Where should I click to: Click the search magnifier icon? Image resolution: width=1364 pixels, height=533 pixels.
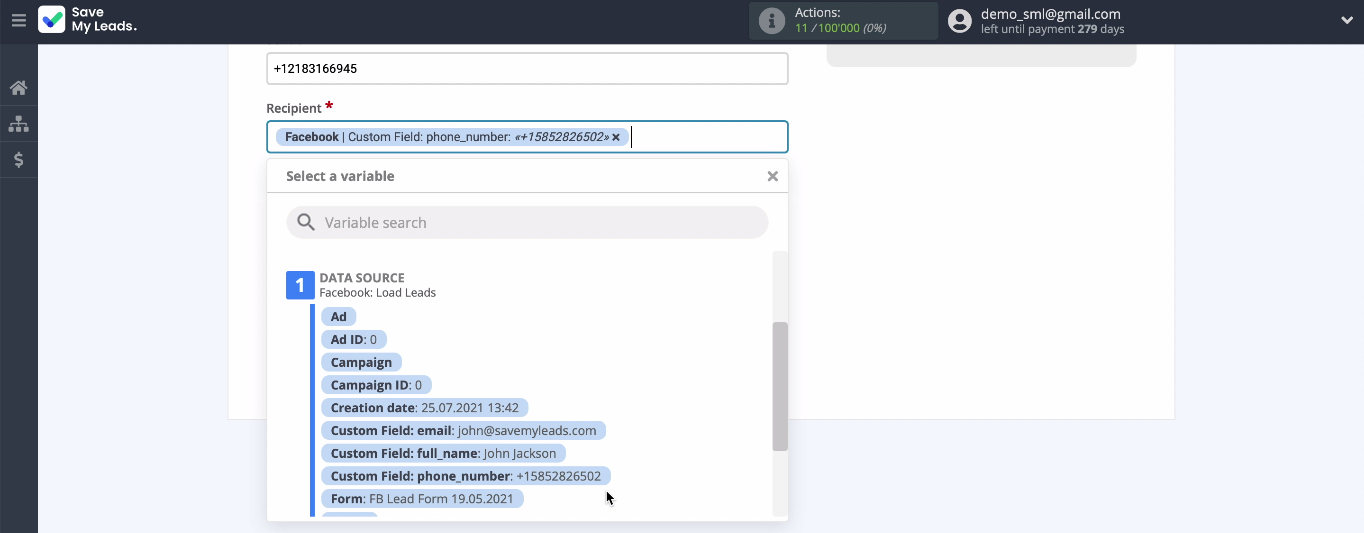(306, 222)
